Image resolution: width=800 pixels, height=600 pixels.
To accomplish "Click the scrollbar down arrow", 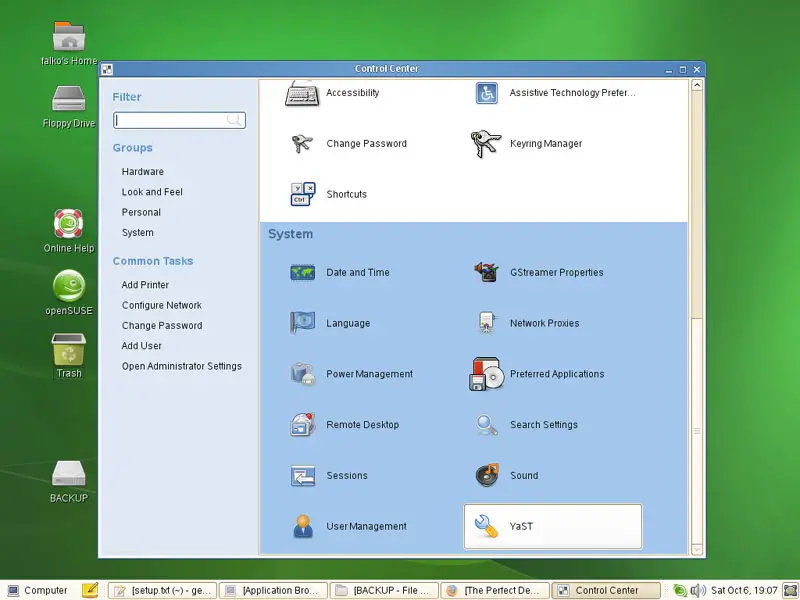I will click(697, 549).
